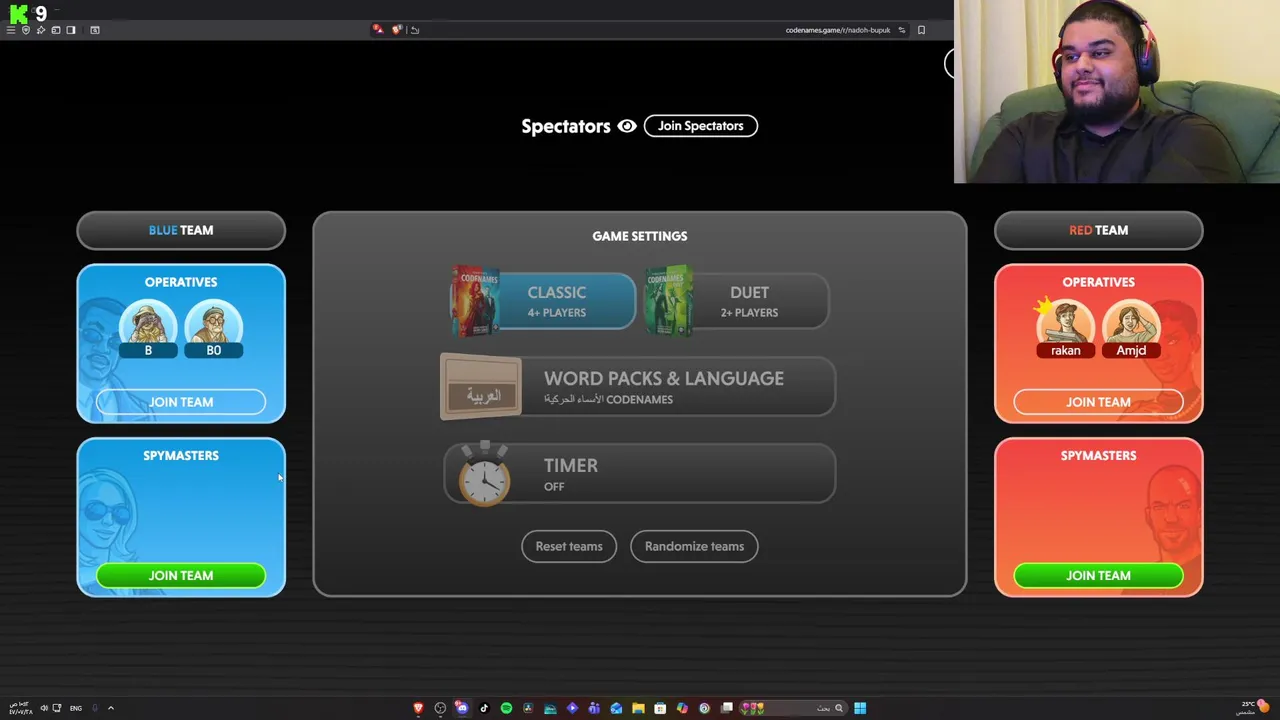Screen dimensions: 1280x720
Task: Click the RED TEAM header
Action: [x=1098, y=230]
